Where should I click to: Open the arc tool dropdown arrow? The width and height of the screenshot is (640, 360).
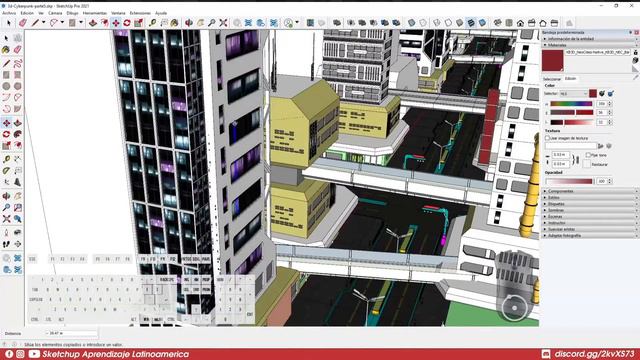pos(62,22)
